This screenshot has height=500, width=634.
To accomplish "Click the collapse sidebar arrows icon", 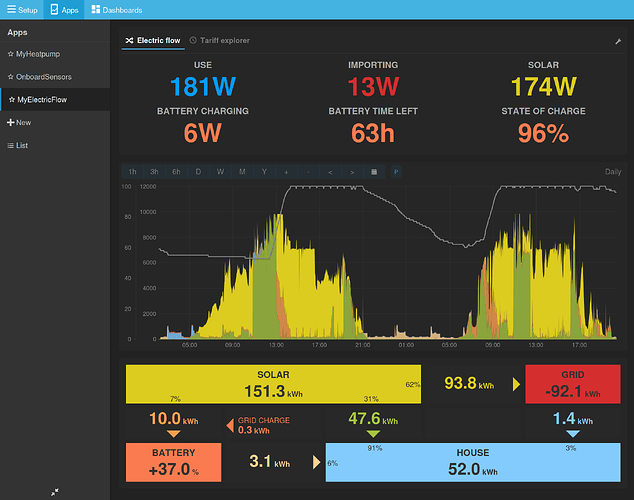I will click(x=55, y=492).
